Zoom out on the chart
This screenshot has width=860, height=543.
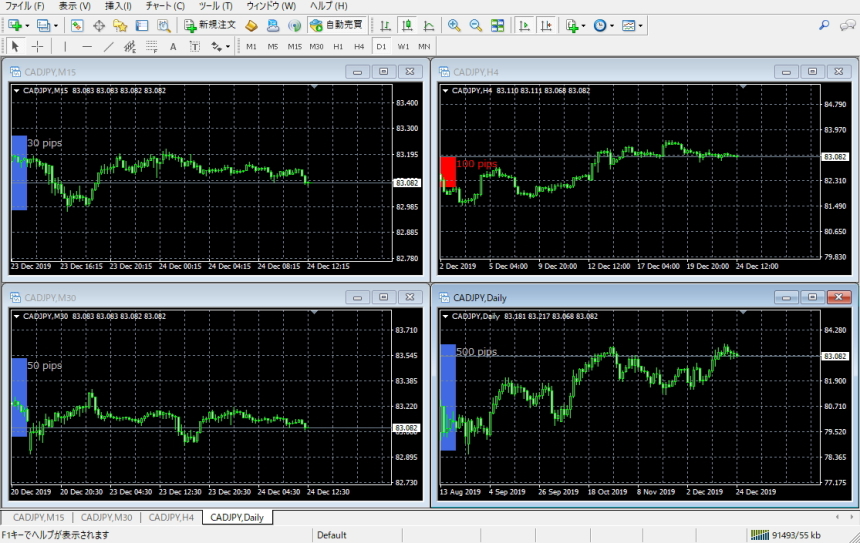click(476, 25)
